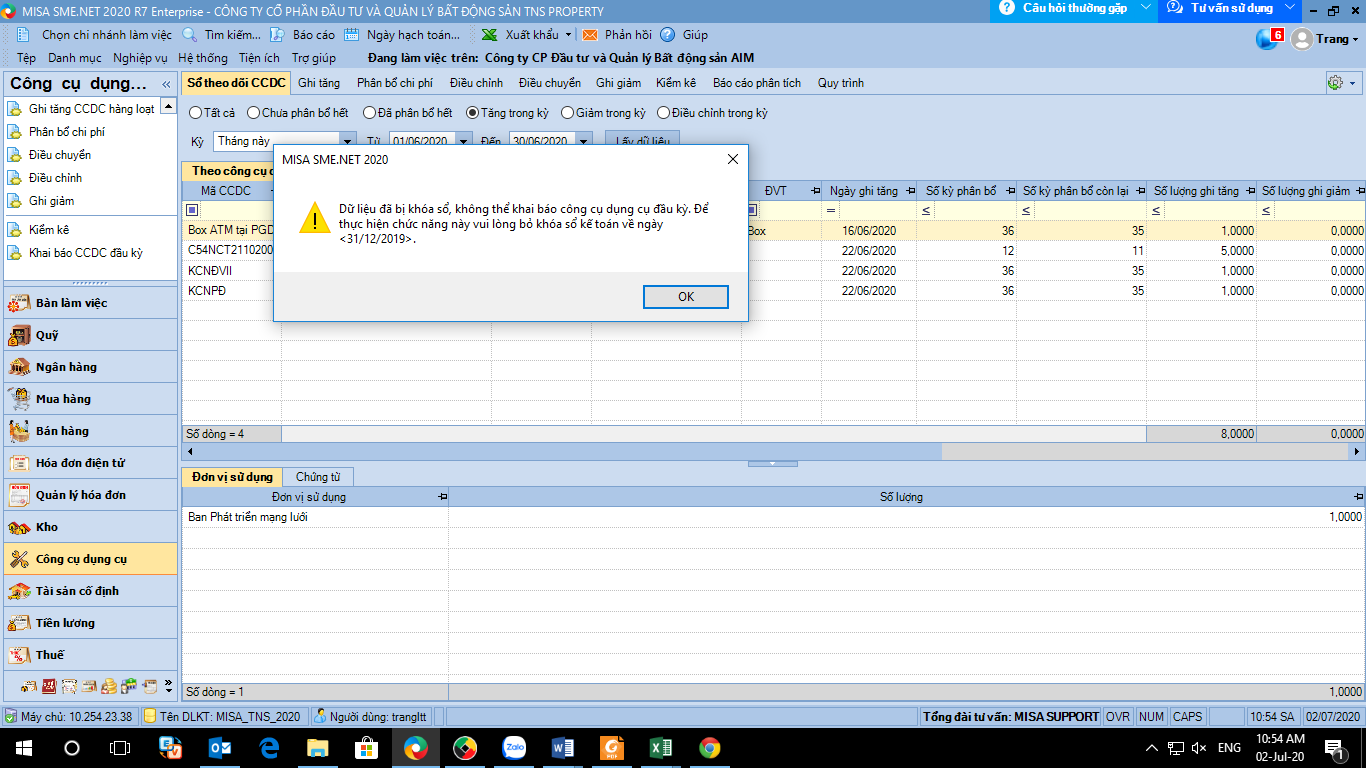Open the Bàn làm việc module
Screen dimensions: 1366x768
coord(90,303)
